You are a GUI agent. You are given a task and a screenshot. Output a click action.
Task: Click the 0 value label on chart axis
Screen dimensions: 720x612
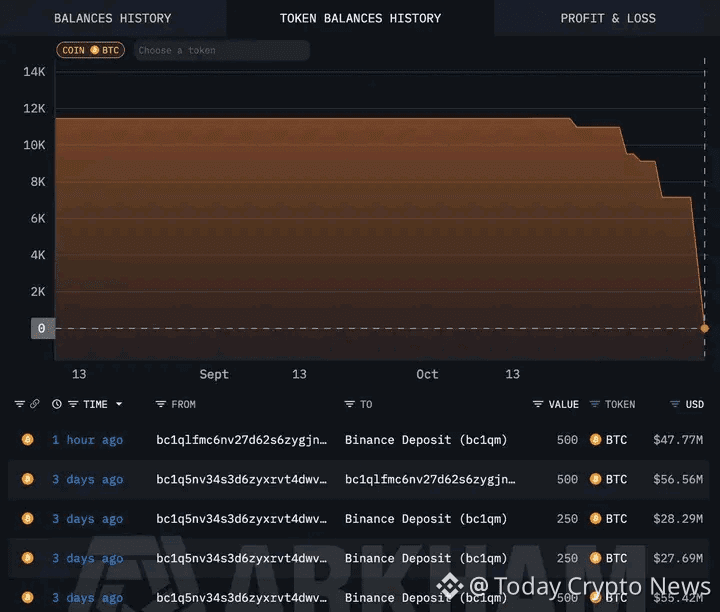coord(43,328)
